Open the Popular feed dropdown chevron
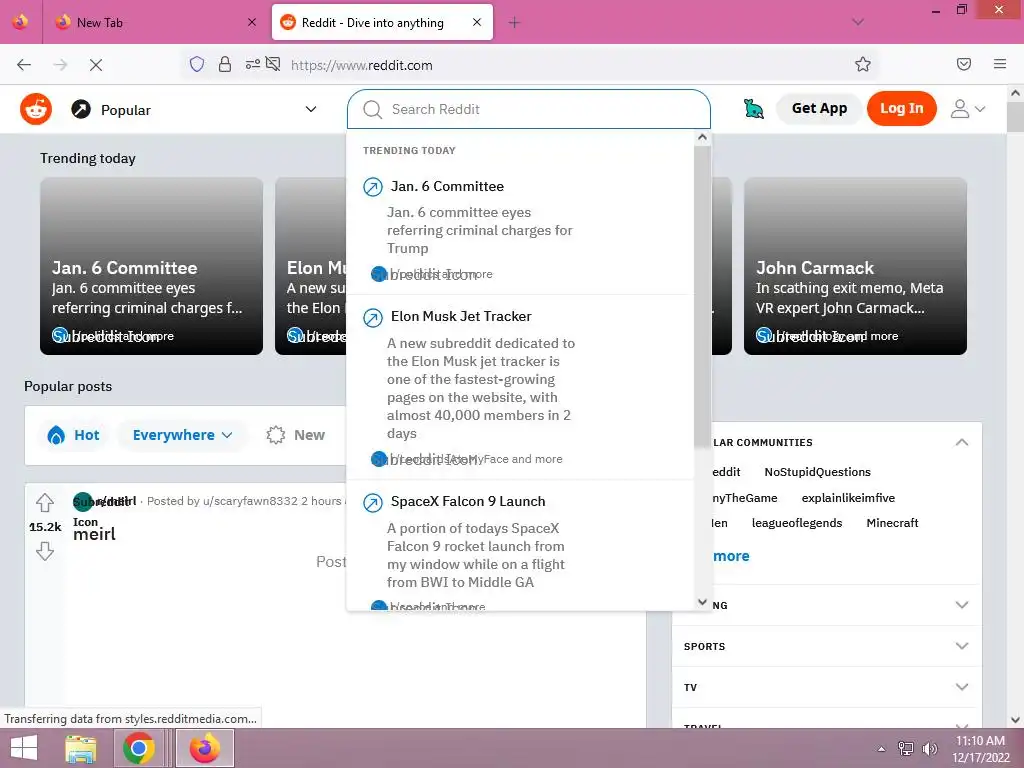1024x768 pixels. click(311, 109)
